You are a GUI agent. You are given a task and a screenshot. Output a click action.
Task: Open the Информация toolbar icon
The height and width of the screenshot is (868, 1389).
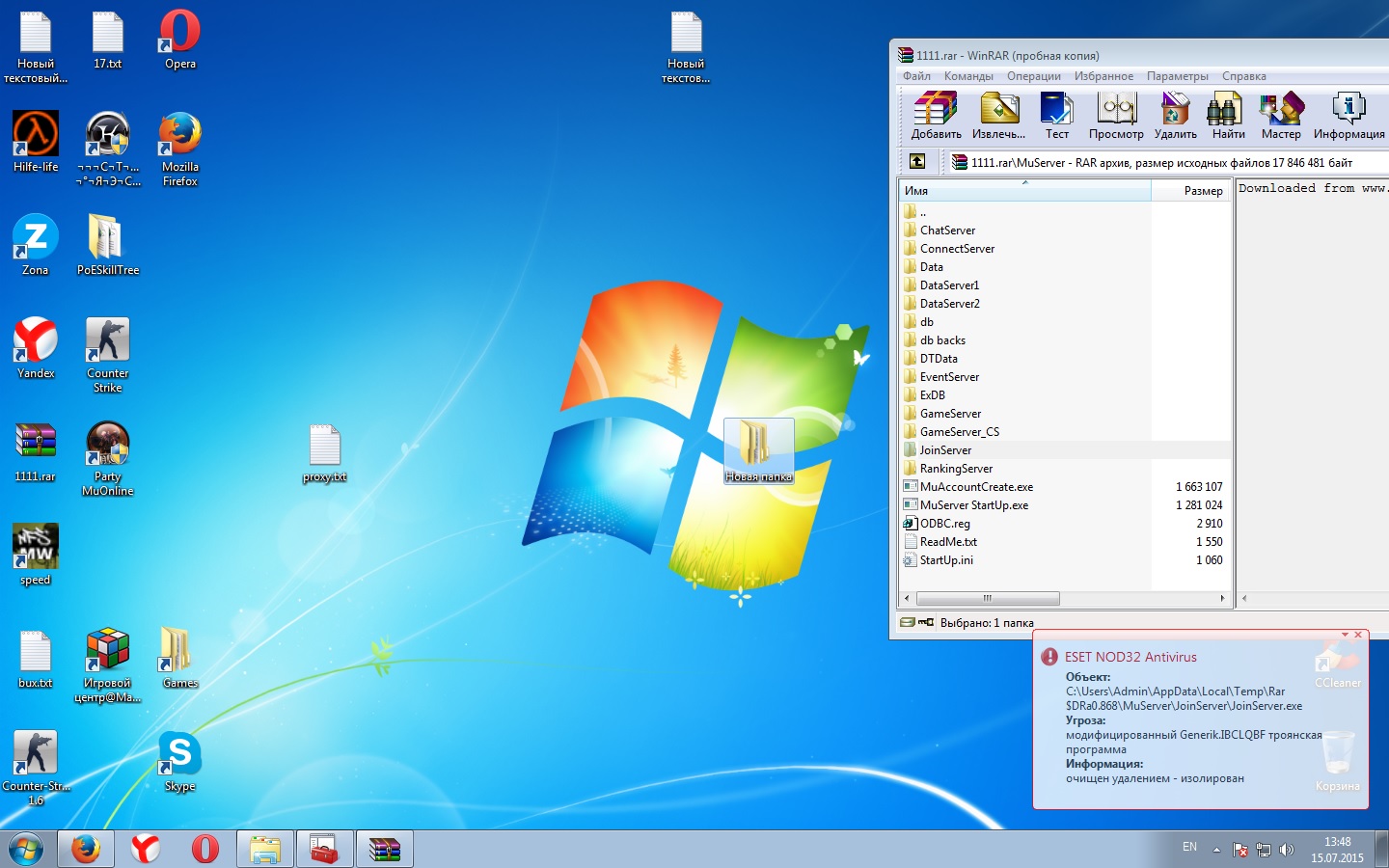coord(1348,116)
